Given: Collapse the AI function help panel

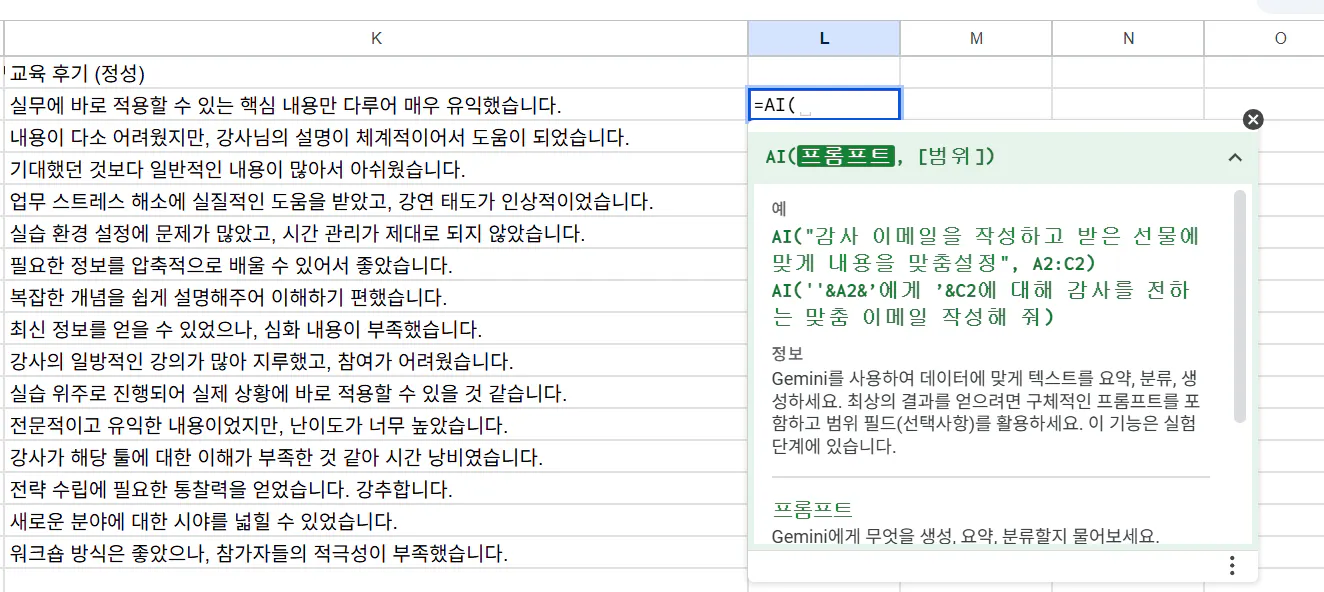Looking at the screenshot, I should (1235, 157).
